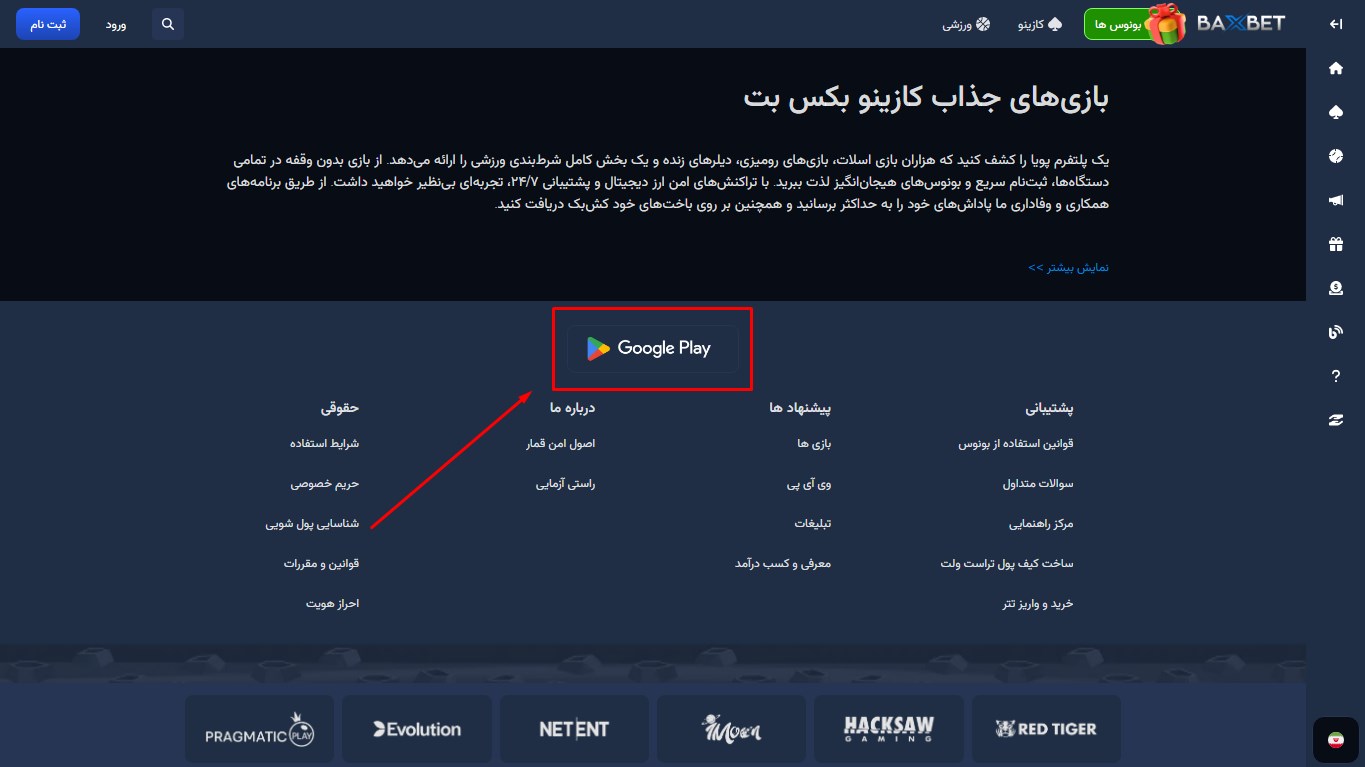1365x767 pixels.
Task: Click the Hacksaw Gaming provider logo
Action: pyautogui.click(x=889, y=730)
